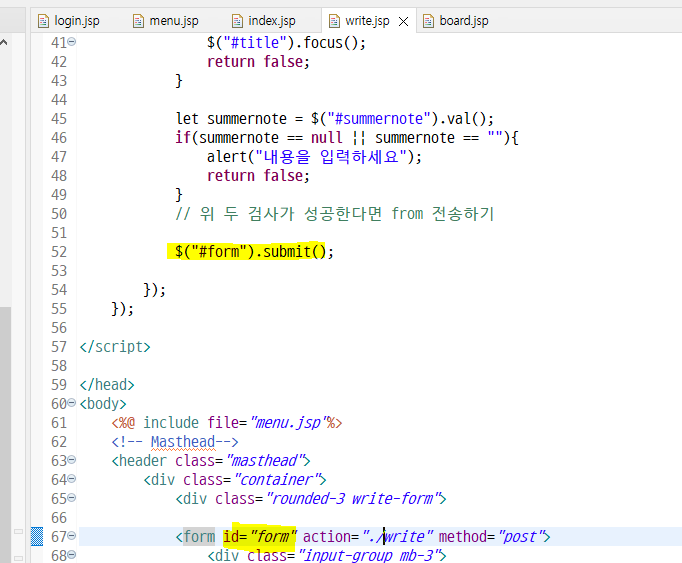Click the login.jsp file icon
The image size is (682, 563).
pos(43,20)
